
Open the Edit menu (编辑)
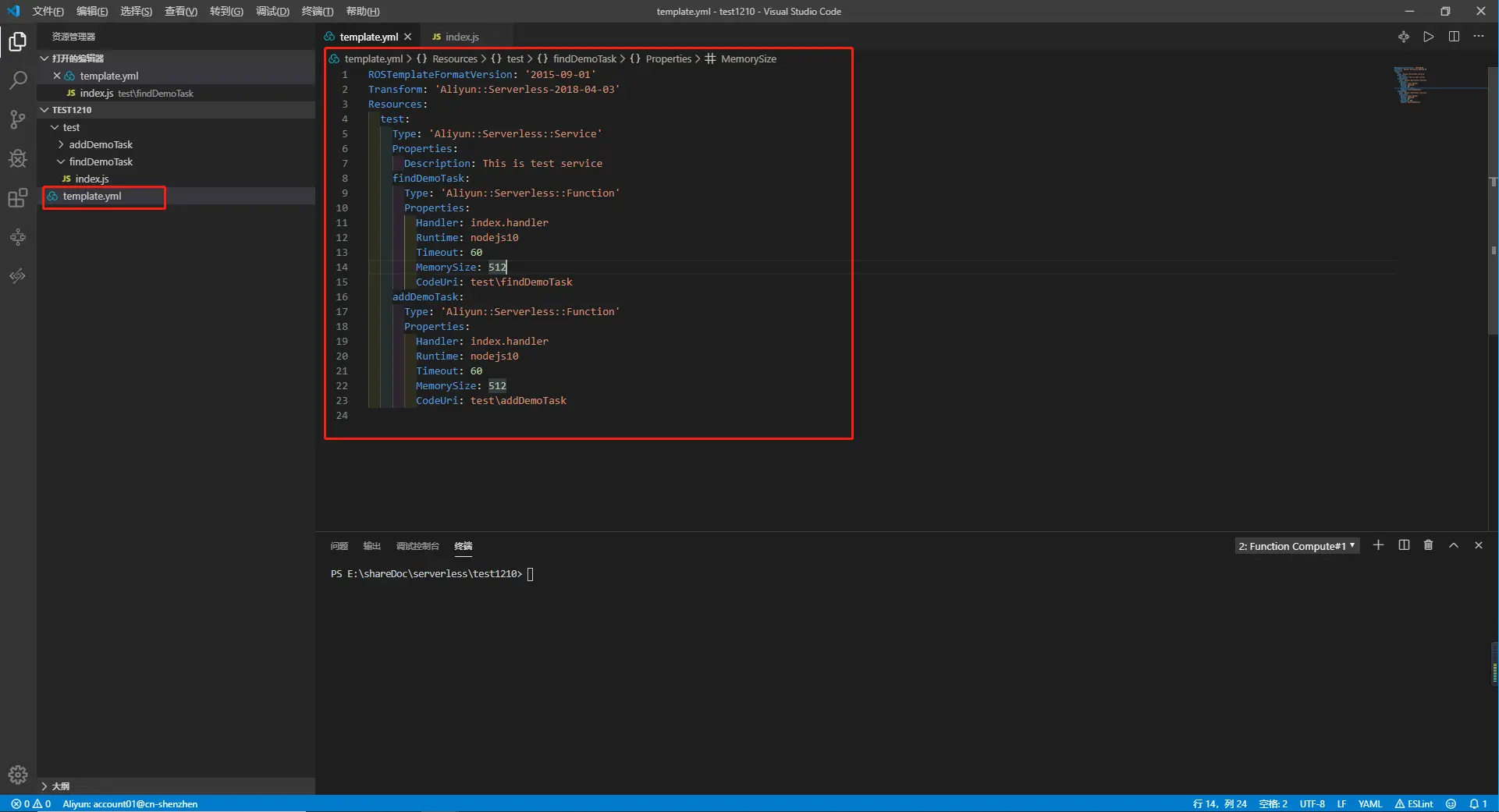tap(92, 11)
